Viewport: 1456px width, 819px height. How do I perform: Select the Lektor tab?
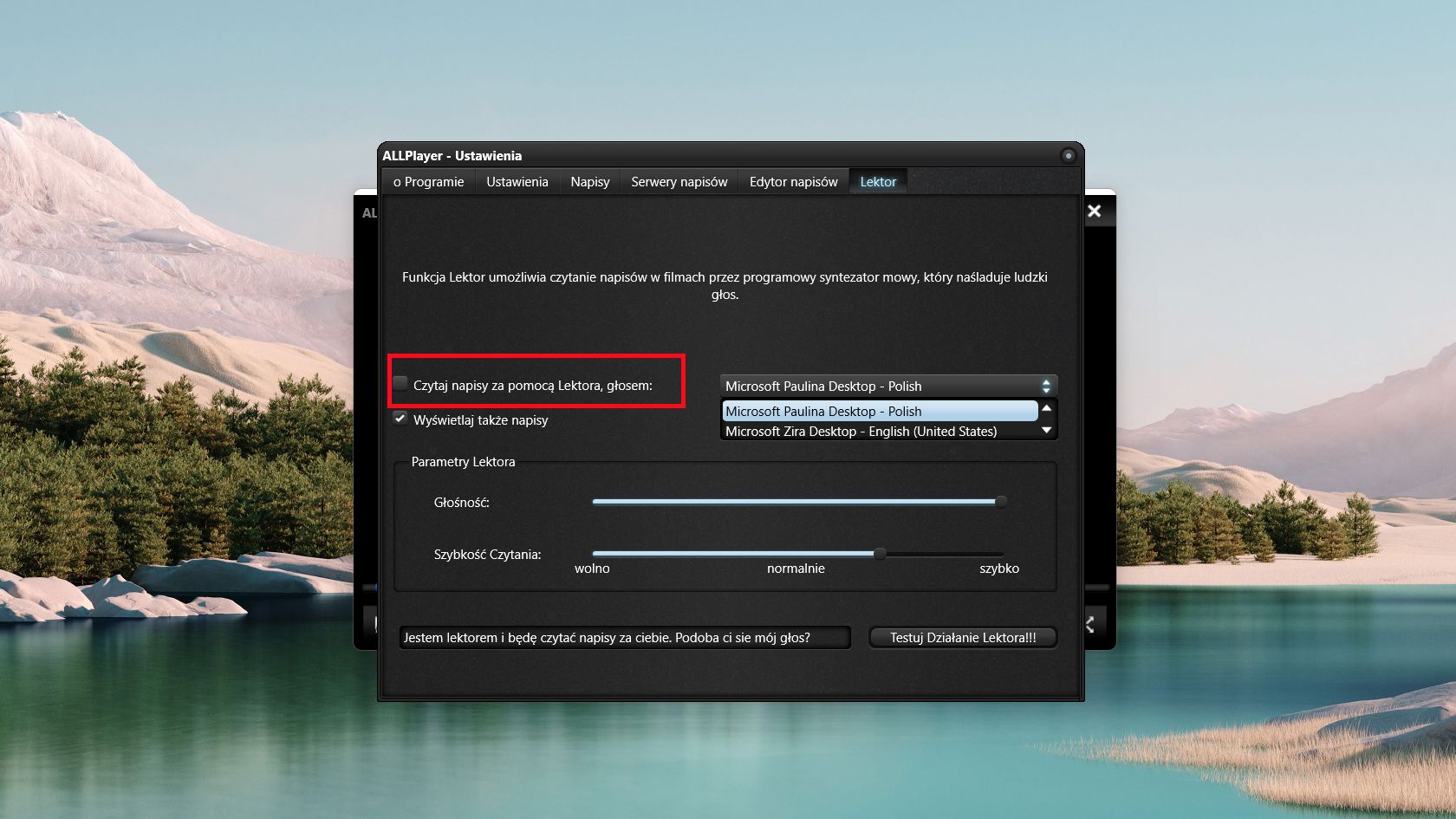pyautogui.click(x=878, y=182)
